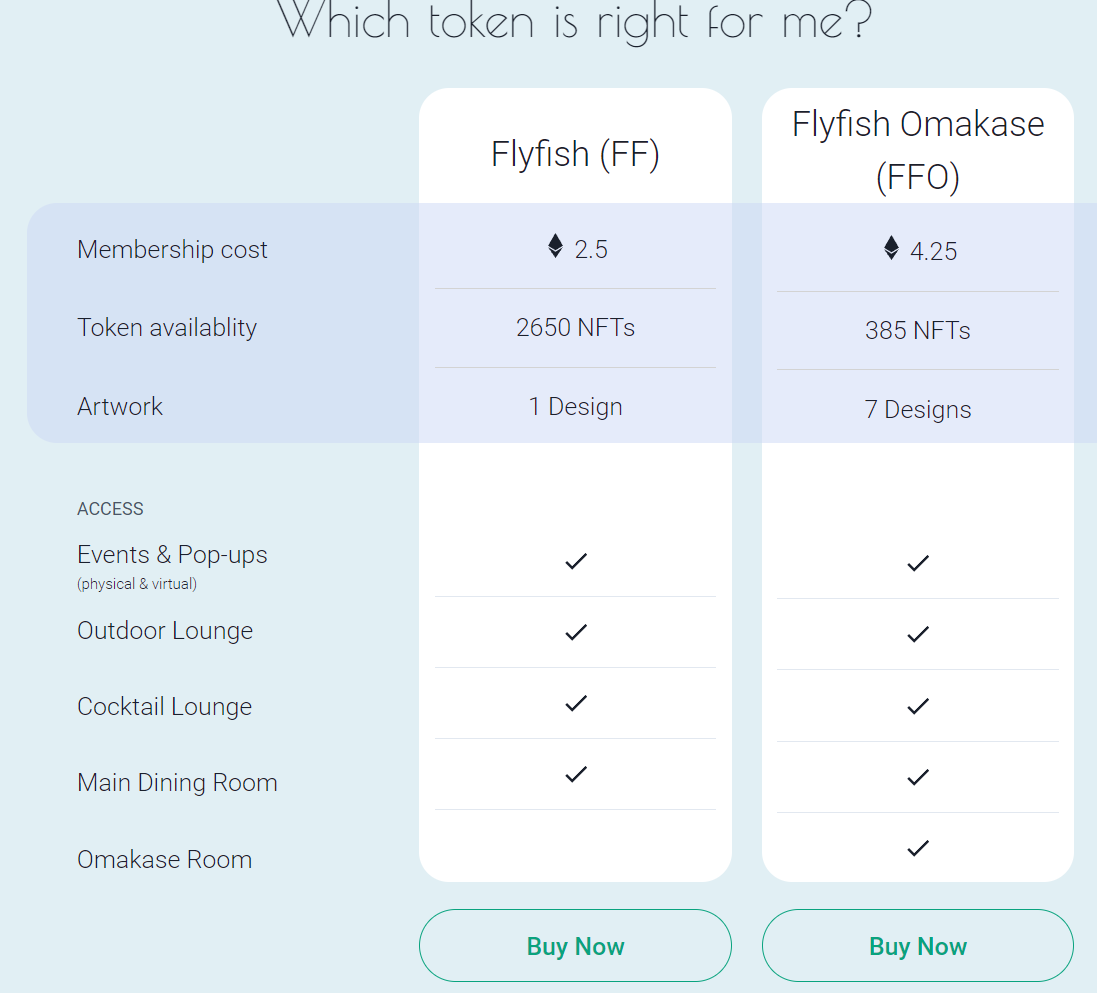Click Omakase checkmark for Cocktail Lounge
1097x993 pixels.
click(918, 706)
